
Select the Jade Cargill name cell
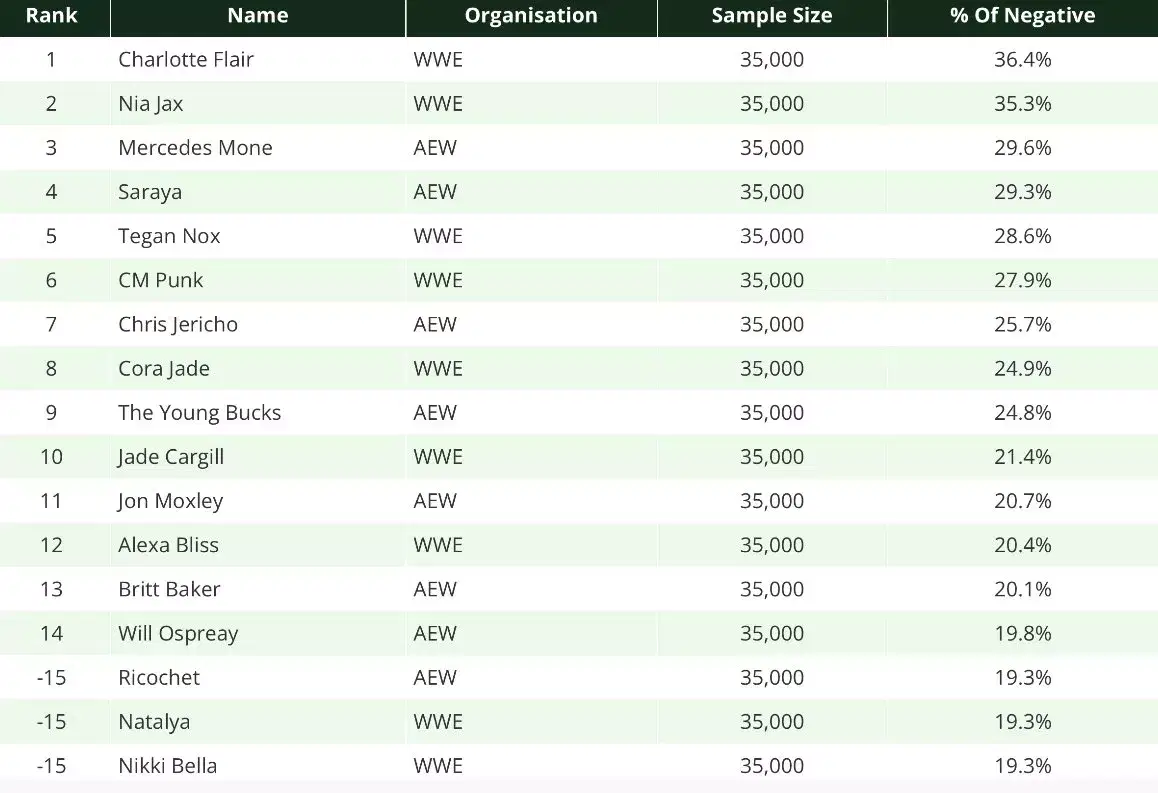171,457
